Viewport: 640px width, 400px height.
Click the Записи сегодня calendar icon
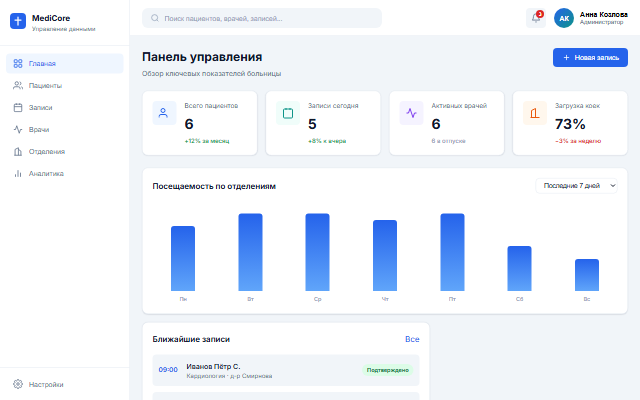[x=288, y=113]
